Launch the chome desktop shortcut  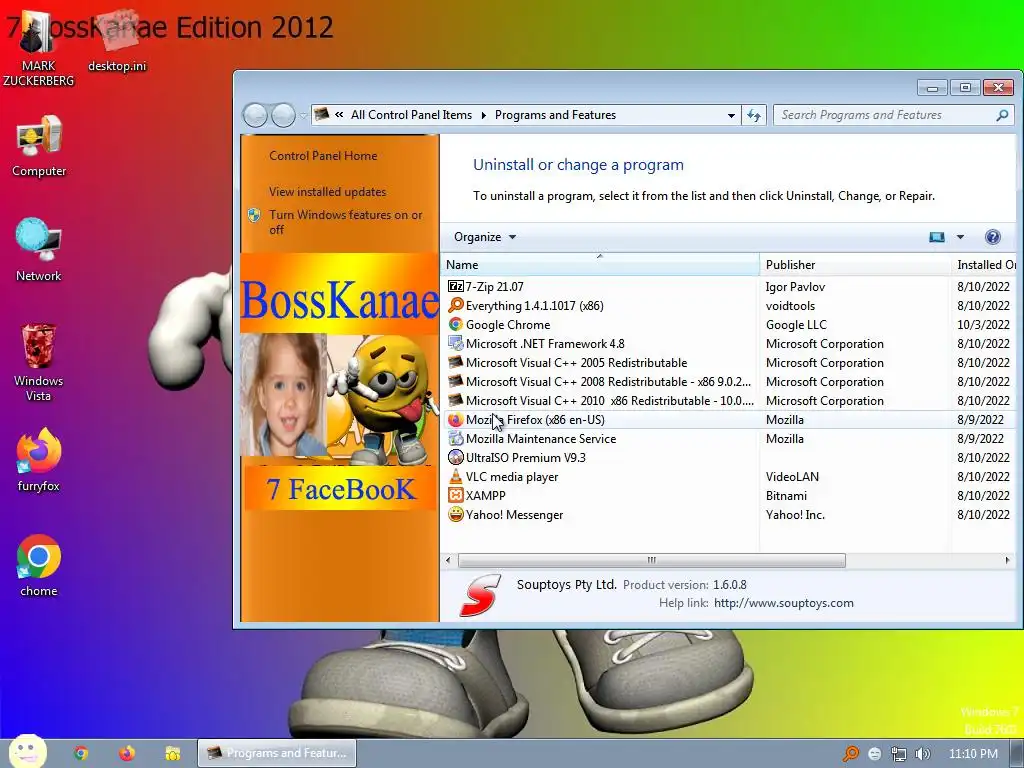point(39,565)
